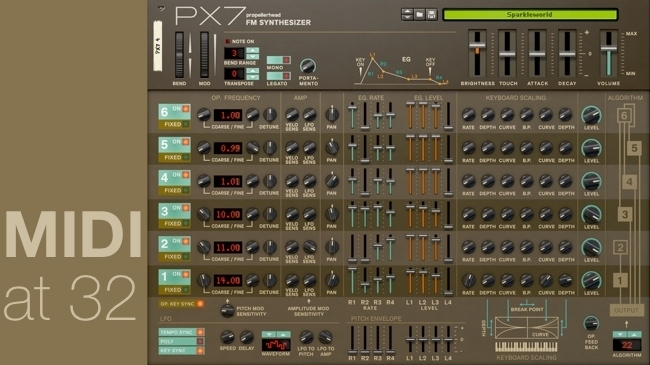This screenshot has width=650, height=365.
Task: Click operator 1 keyboard scaling Rate knob
Action: coord(468,280)
